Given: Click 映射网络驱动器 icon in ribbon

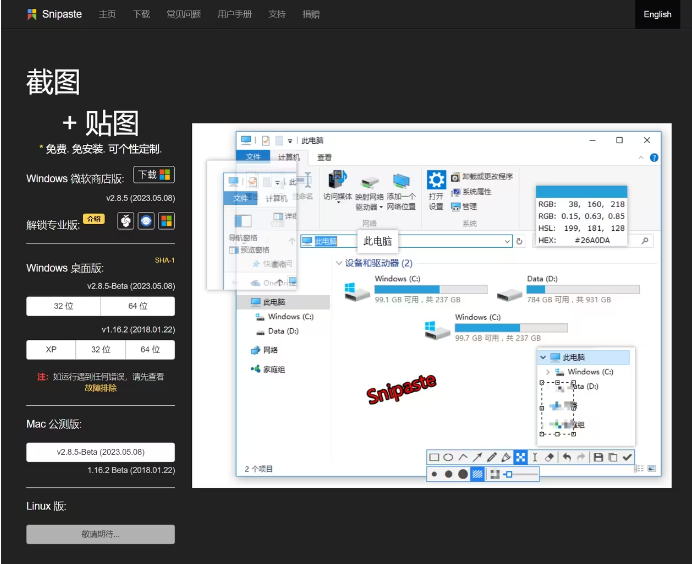Looking at the screenshot, I should pos(369,182).
